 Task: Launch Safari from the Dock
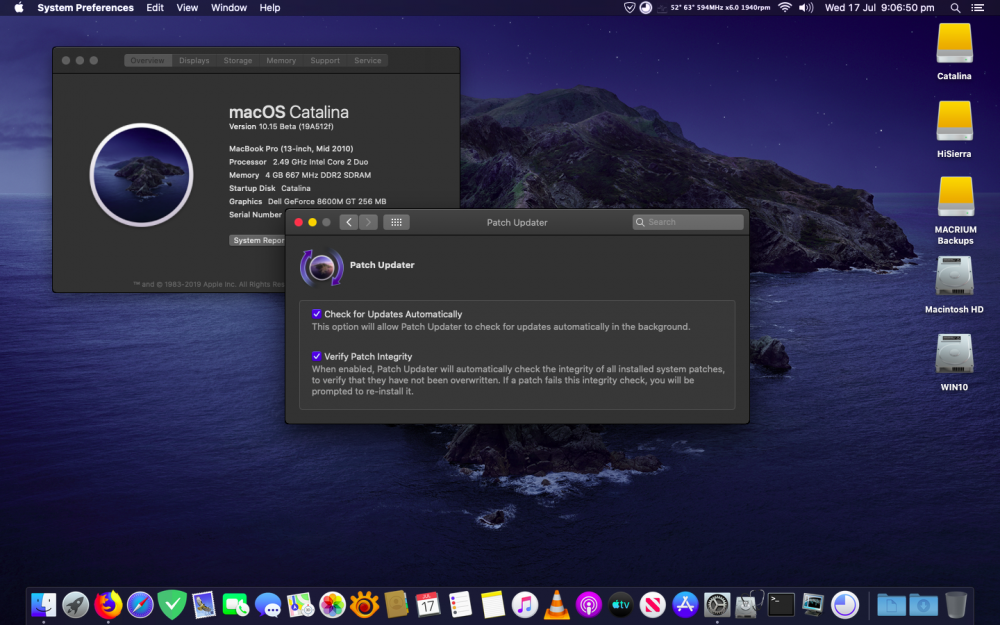(140, 605)
